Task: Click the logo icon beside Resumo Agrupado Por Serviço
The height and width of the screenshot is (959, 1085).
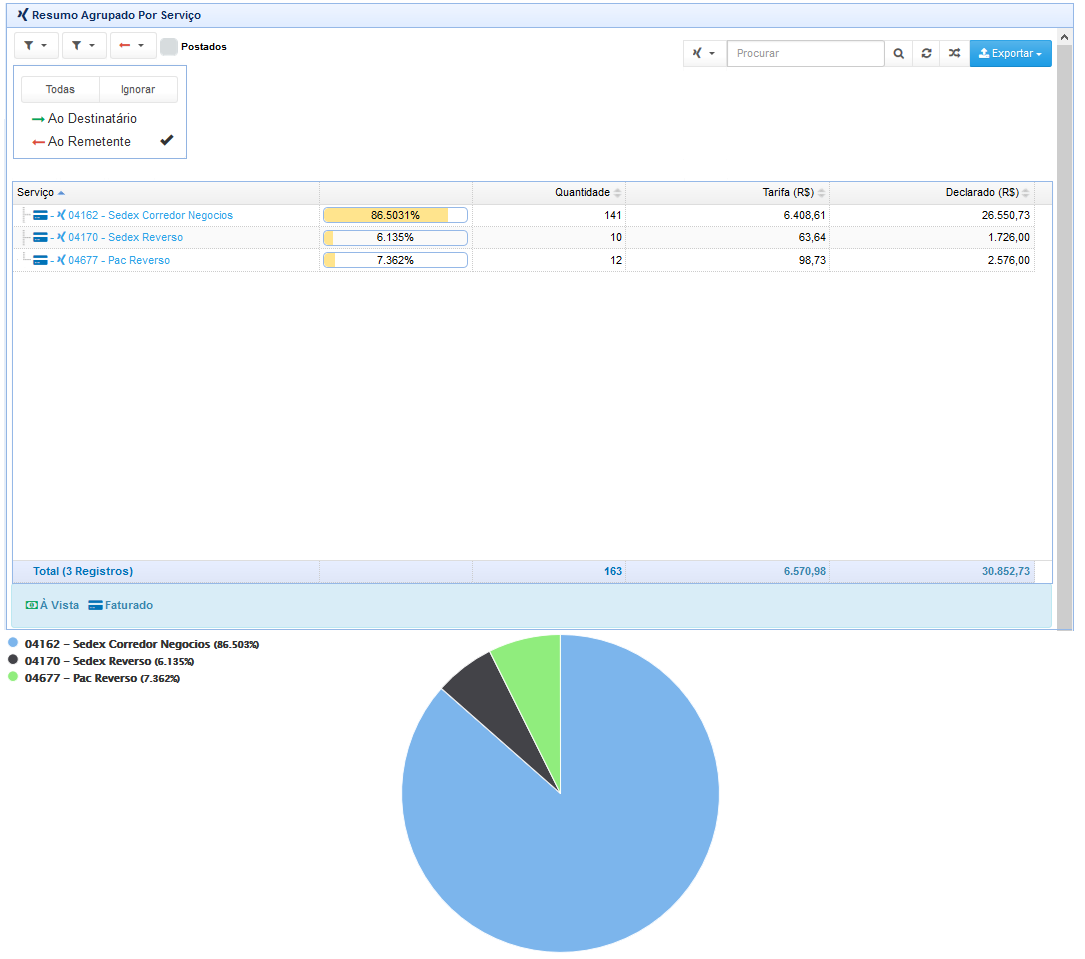Action: [23, 15]
